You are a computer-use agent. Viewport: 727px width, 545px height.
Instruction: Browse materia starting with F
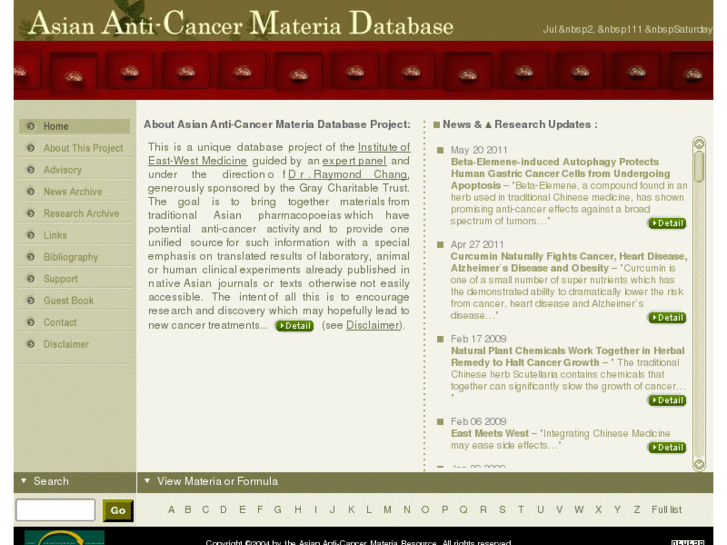click(260, 510)
